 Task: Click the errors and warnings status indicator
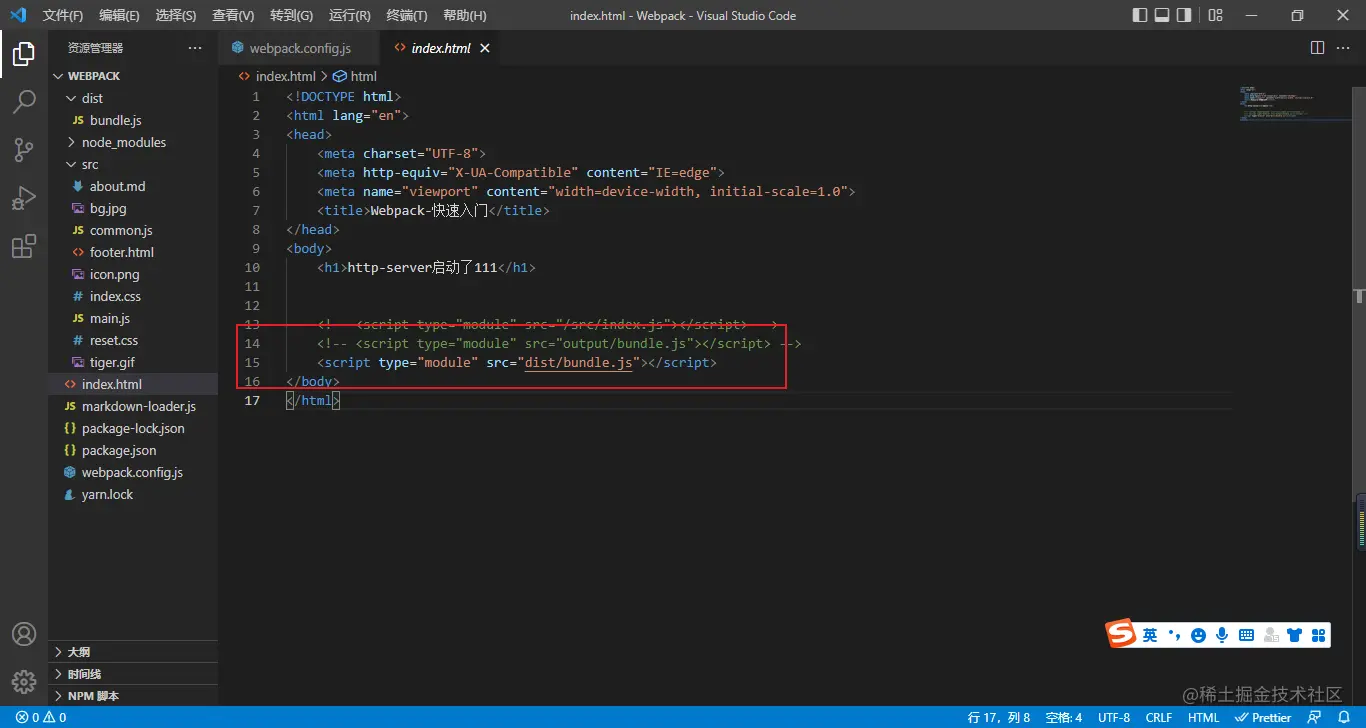[x=41, y=717]
